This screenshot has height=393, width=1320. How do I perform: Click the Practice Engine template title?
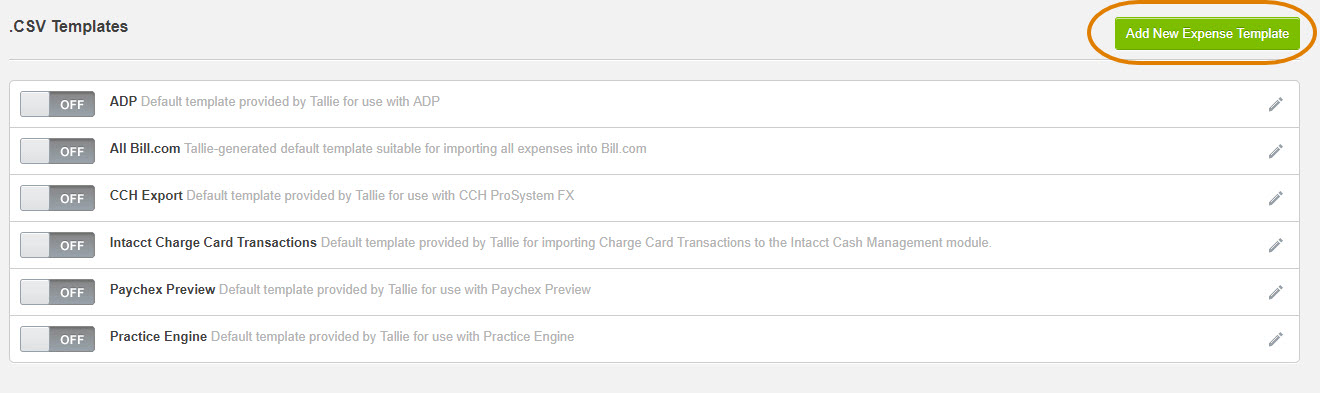tap(158, 336)
